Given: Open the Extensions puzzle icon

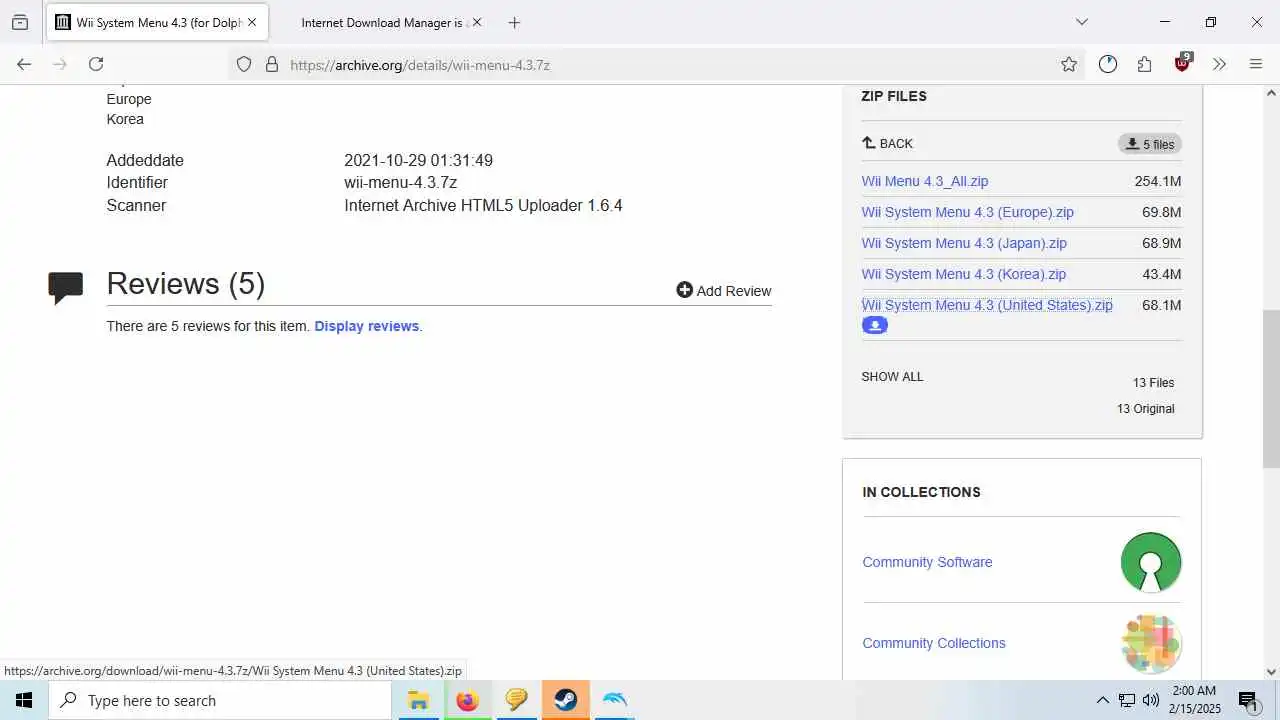Looking at the screenshot, I should pyautogui.click(x=1145, y=64).
